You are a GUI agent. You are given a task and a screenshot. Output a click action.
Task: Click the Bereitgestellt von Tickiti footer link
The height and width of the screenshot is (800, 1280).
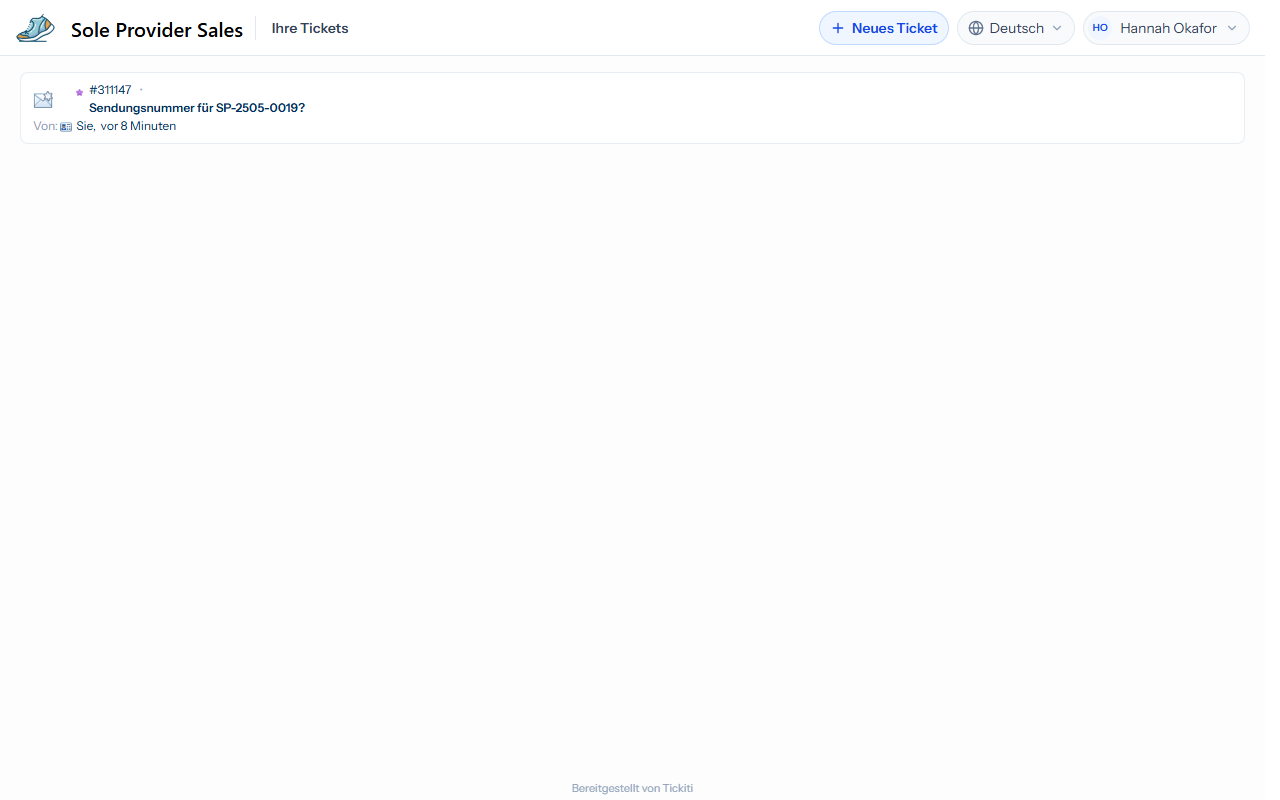(632, 788)
